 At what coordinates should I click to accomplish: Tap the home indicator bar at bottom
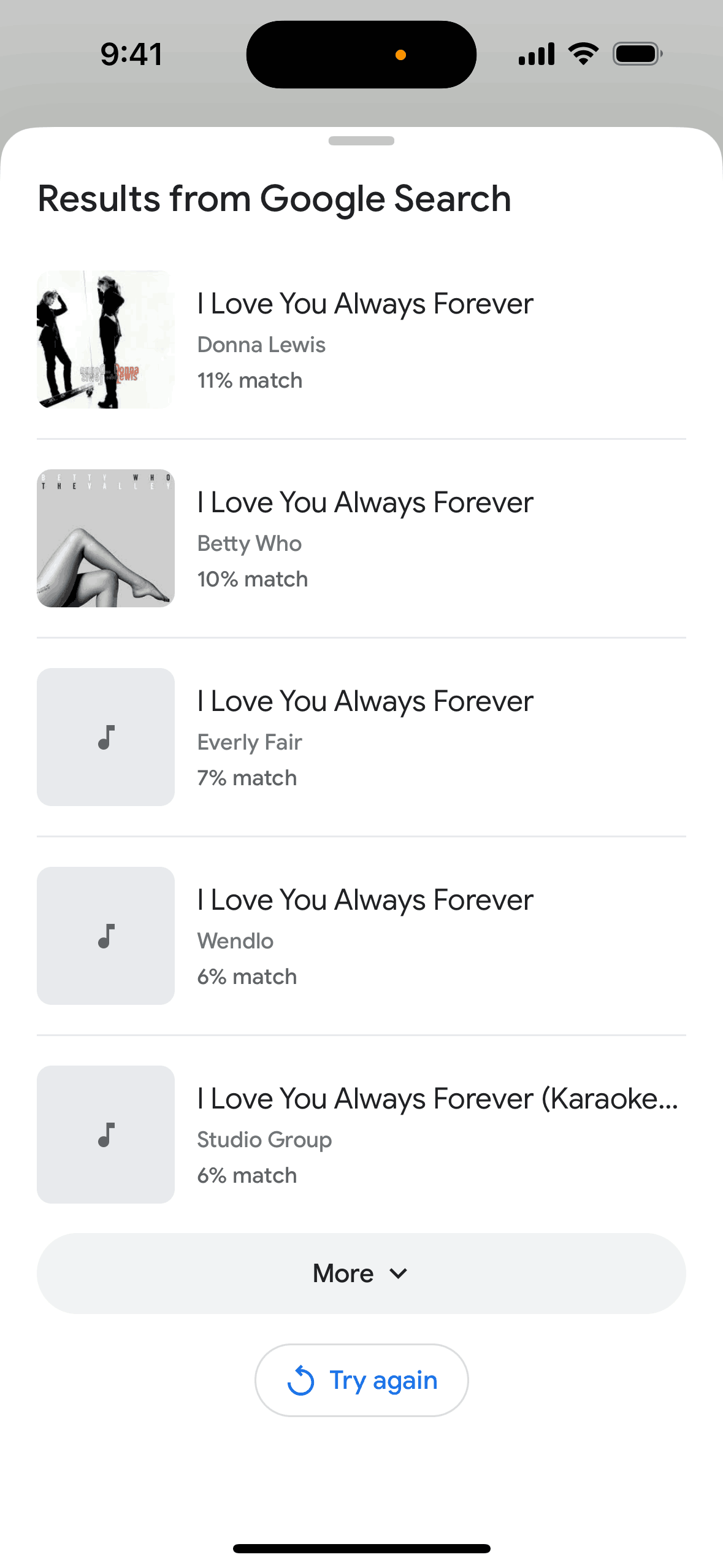tap(361, 1548)
